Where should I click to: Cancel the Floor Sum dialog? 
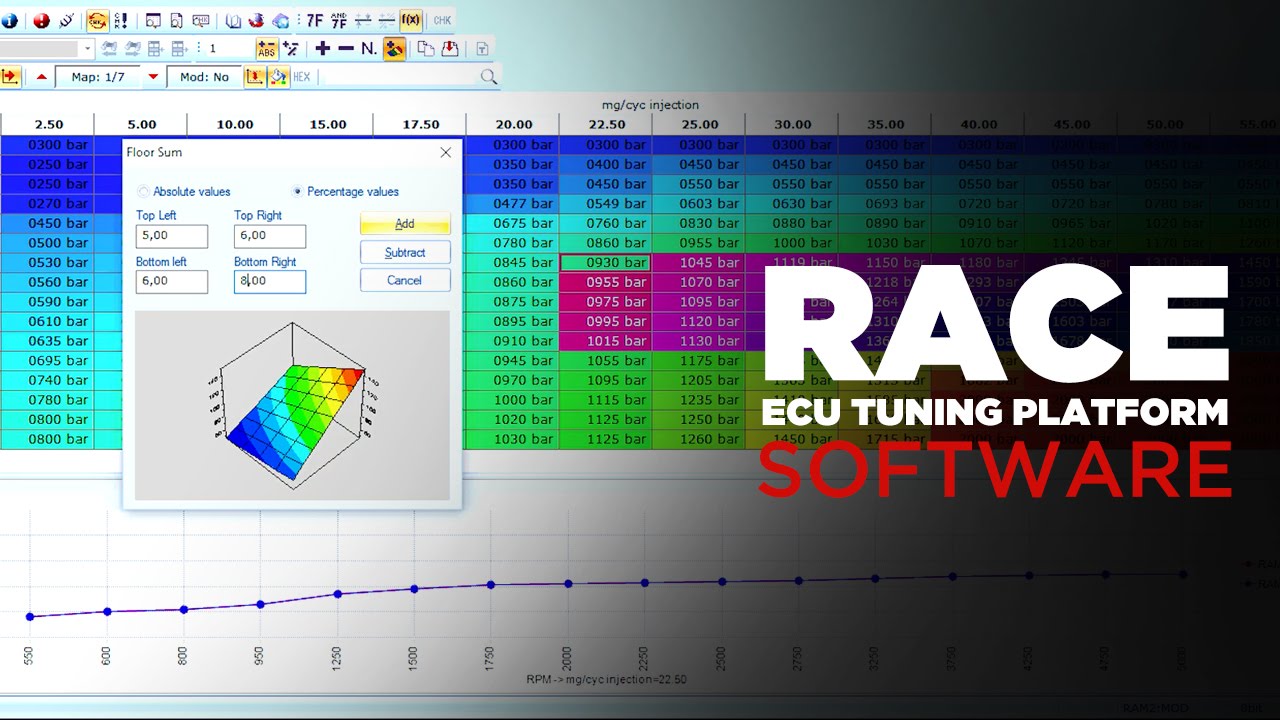click(405, 280)
